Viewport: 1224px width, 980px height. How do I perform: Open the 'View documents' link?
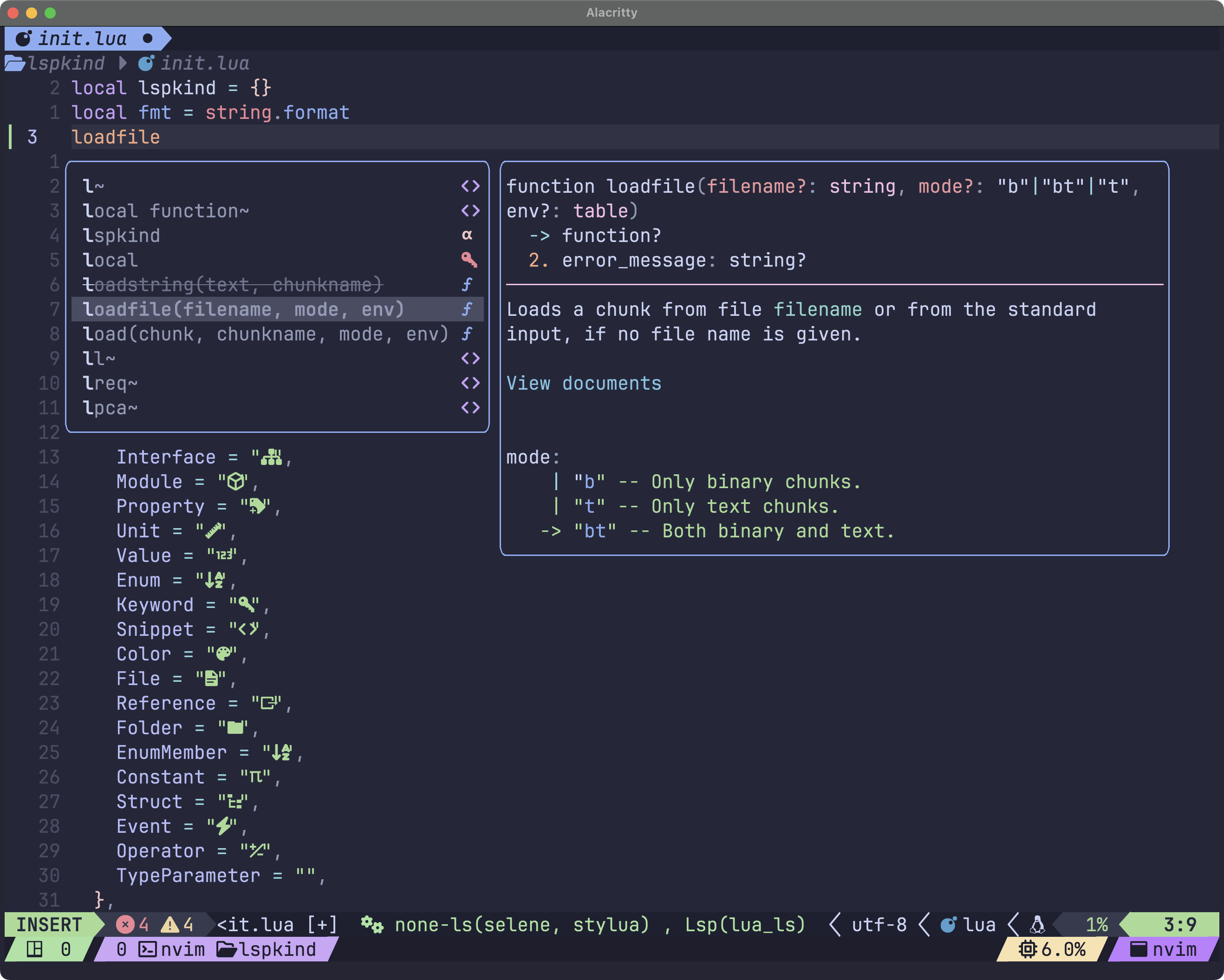click(x=584, y=383)
